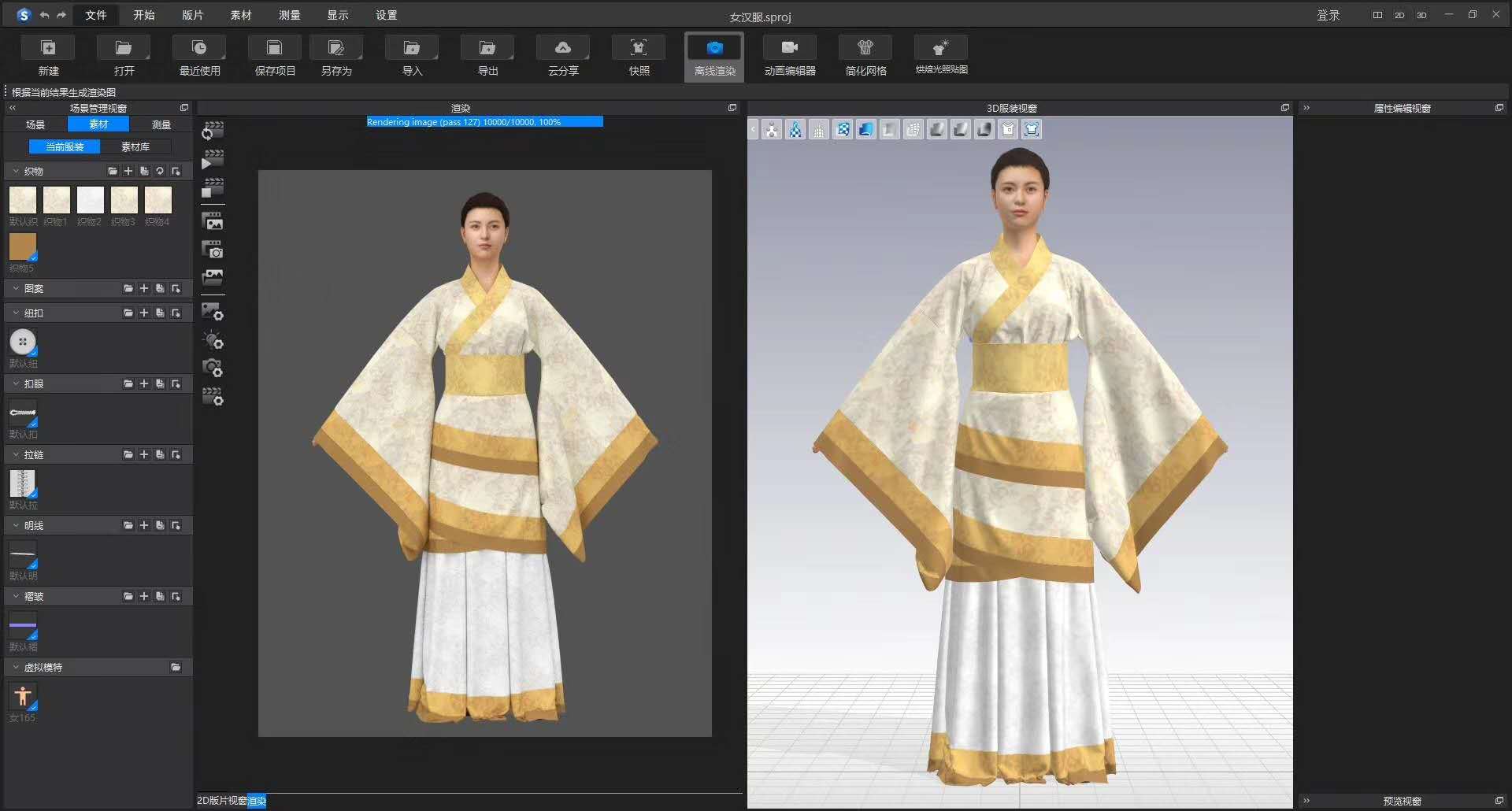Collapse the 织物 fabrics section
Viewport: 1512px width, 811px height.
16,170
